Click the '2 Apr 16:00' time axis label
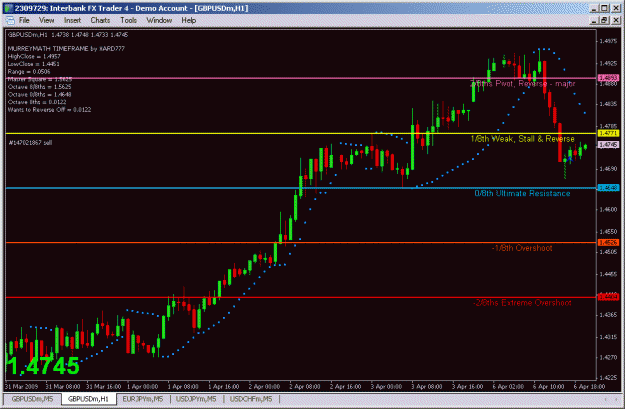 point(346,386)
